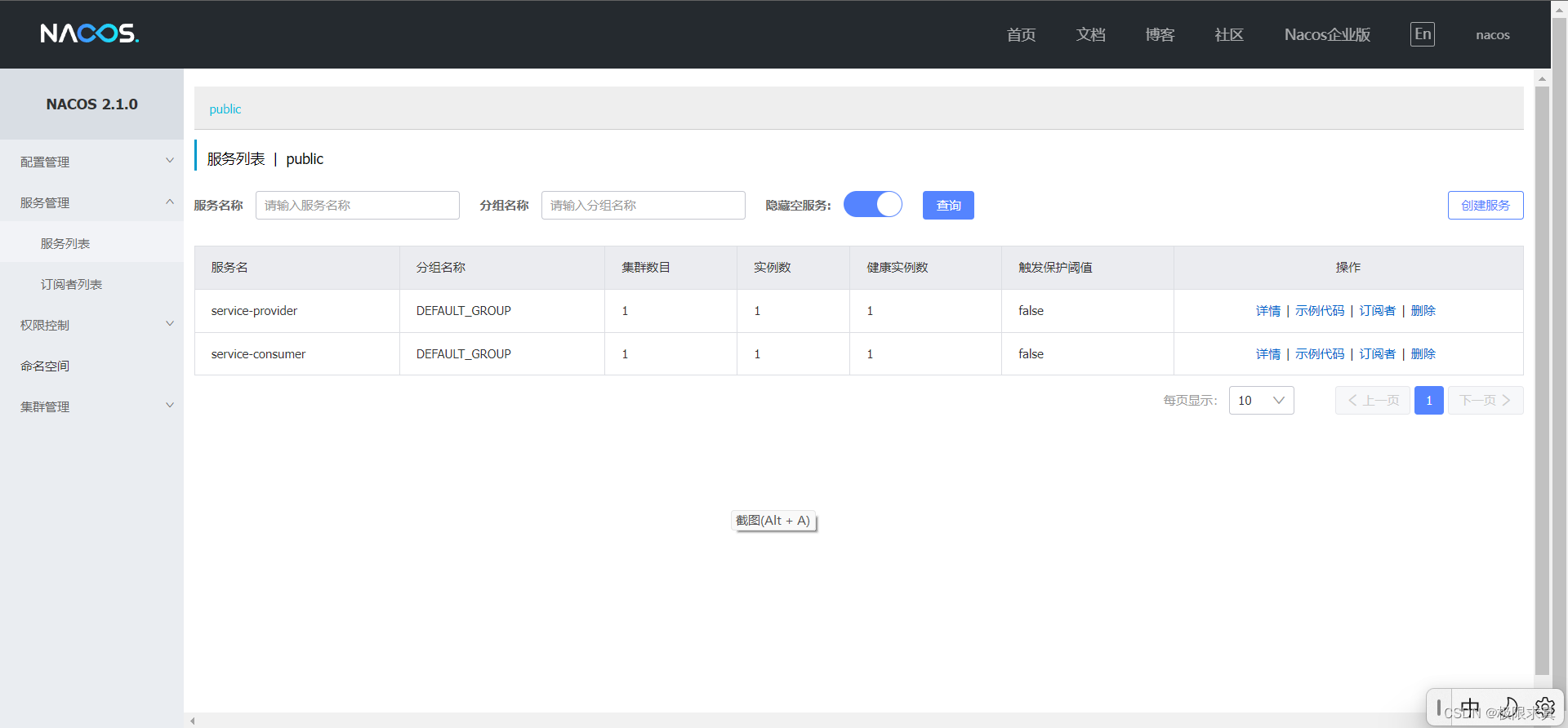
Task: Open 订阅者 for service-consumer
Action: point(1378,353)
